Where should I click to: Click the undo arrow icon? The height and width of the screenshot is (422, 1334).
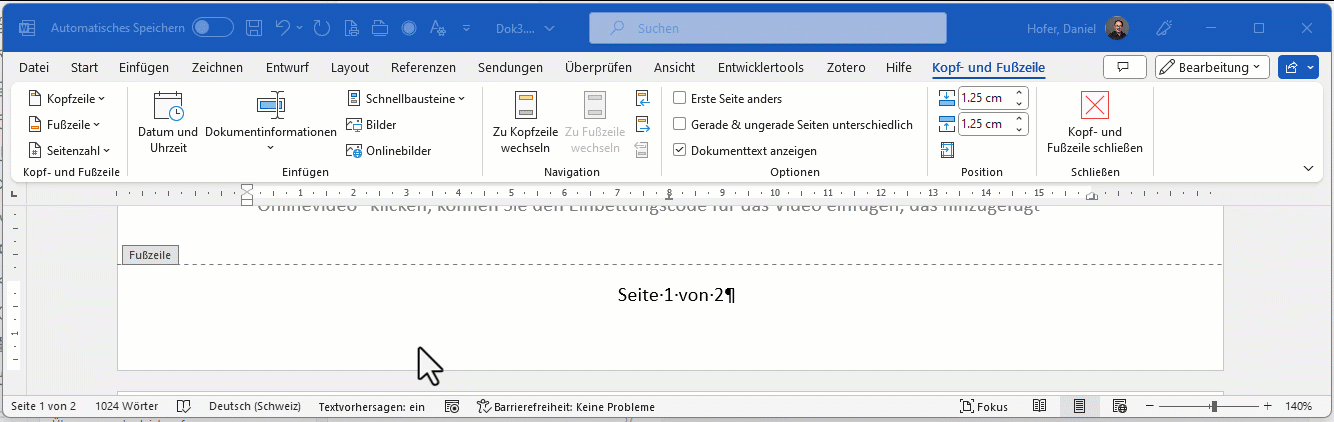[x=283, y=28]
